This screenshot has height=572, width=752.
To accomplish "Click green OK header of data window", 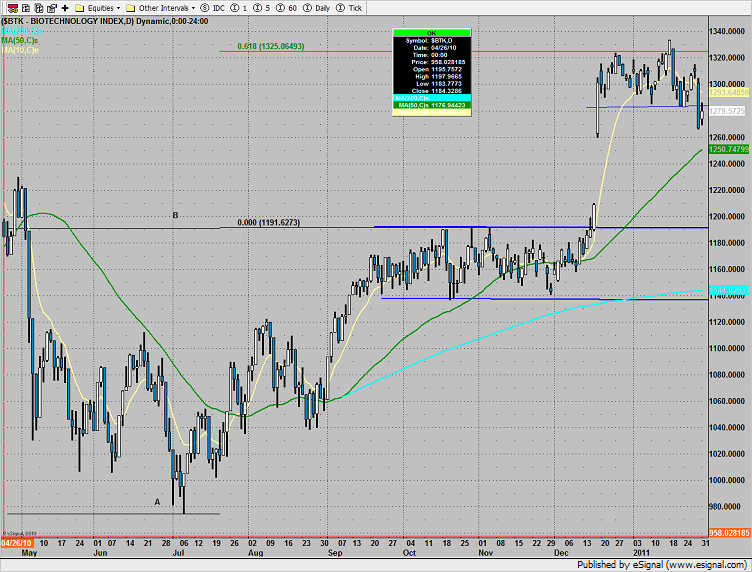I will pos(430,31).
